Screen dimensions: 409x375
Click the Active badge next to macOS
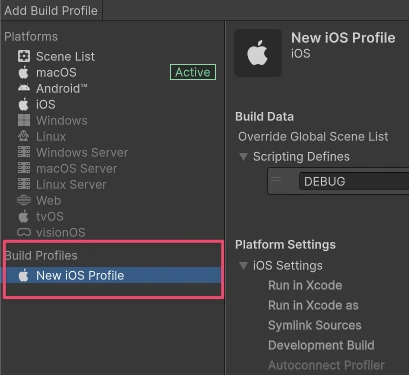[x=193, y=72]
